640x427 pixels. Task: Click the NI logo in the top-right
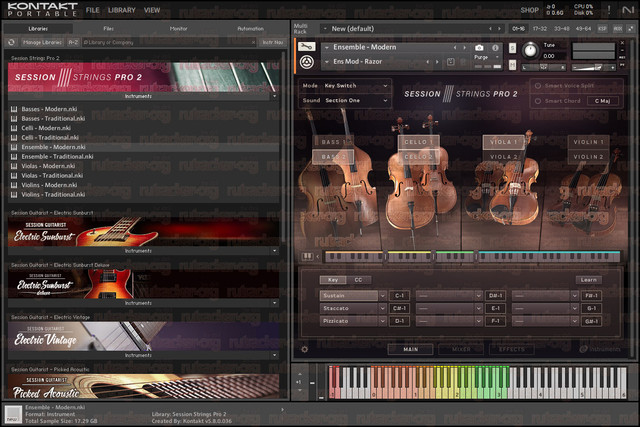[x=628, y=10]
